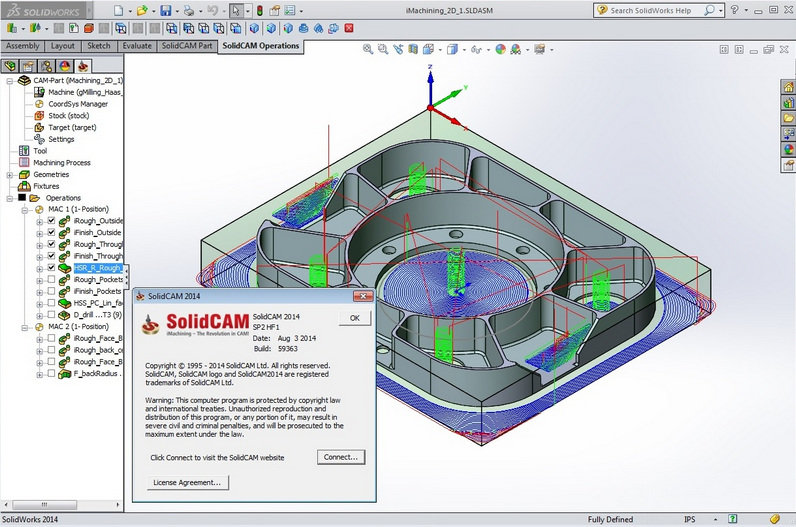The image size is (796, 527).
Task: Toggle the HSR_R_Rough operation checkbox
Action: pyautogui.click(x=51, y=268)
